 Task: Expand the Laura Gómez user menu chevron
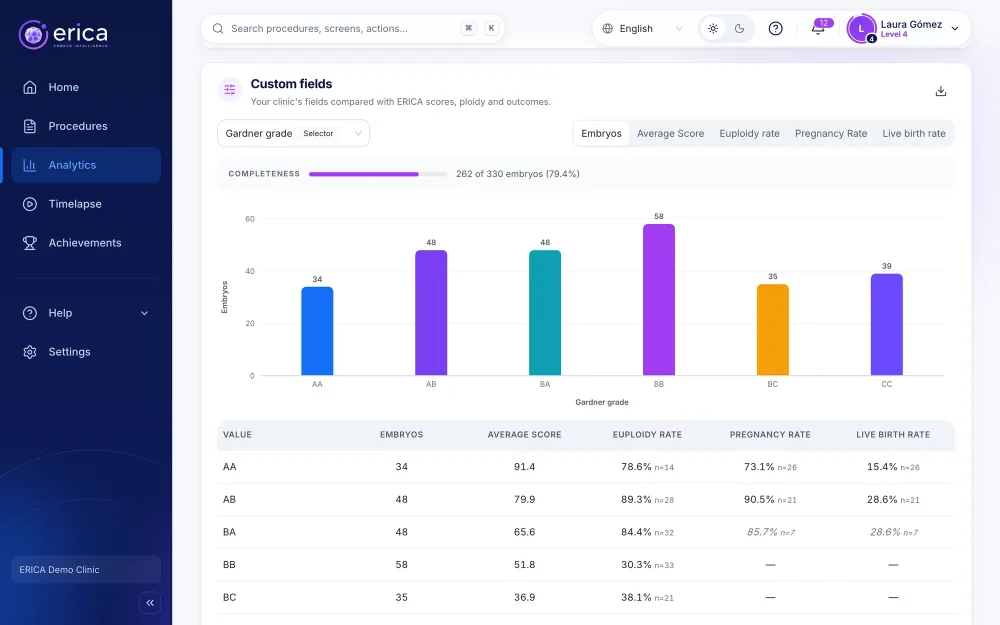click(955, 29)
